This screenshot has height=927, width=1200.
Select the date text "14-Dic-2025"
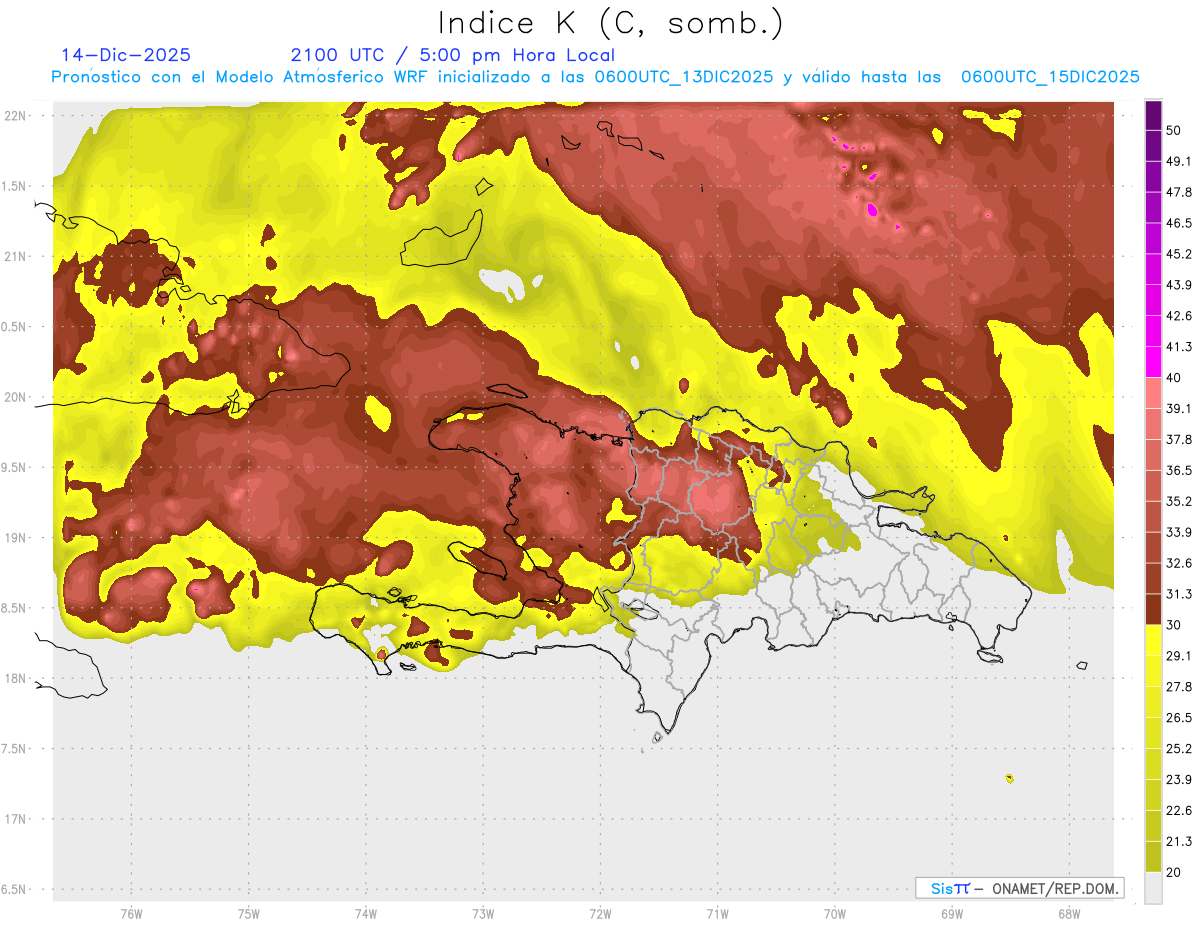tap(126, 55)
